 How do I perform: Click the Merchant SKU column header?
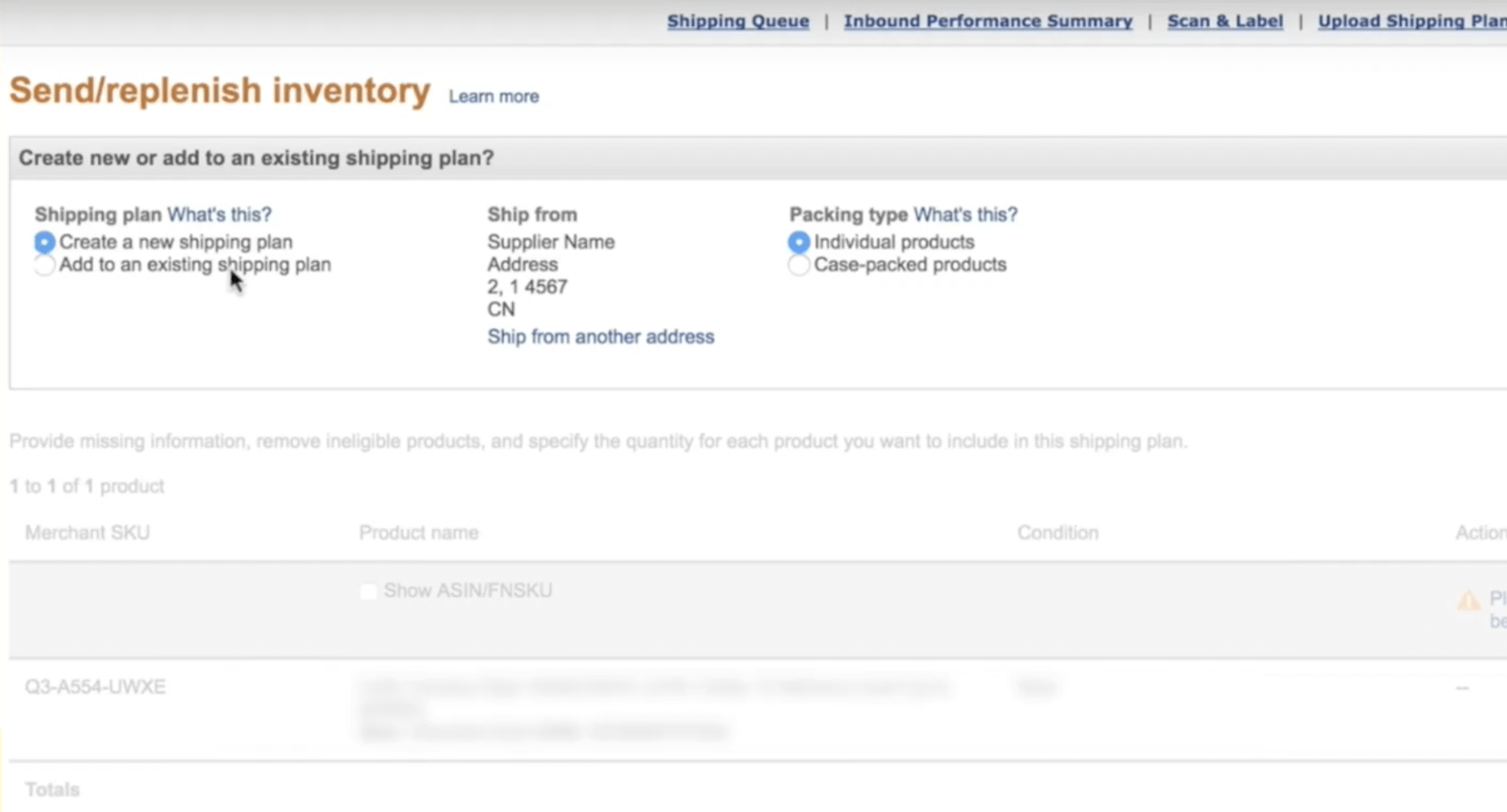click(87, 533)
